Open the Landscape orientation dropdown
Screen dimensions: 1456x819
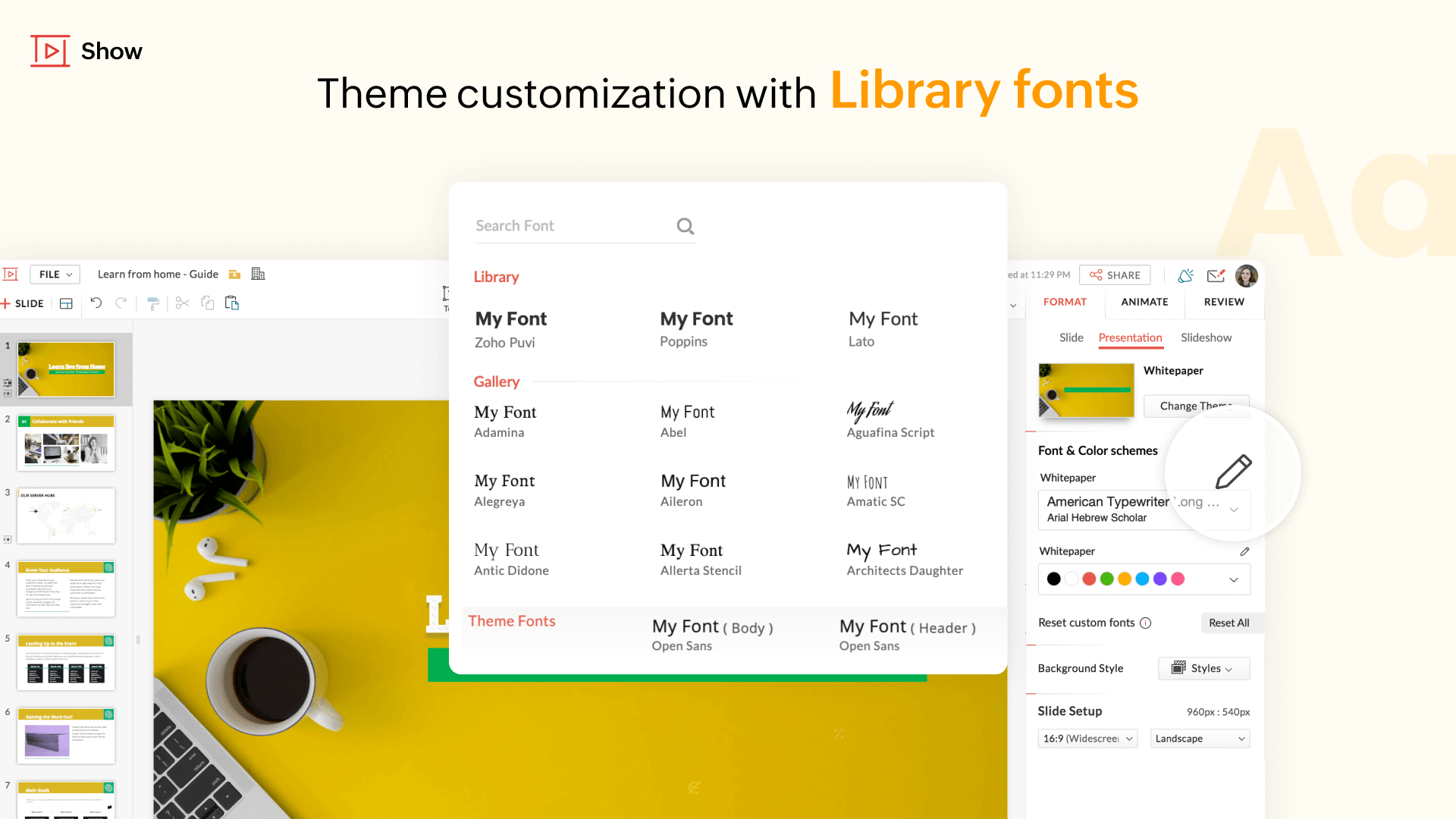click(x=1200, y=739)
